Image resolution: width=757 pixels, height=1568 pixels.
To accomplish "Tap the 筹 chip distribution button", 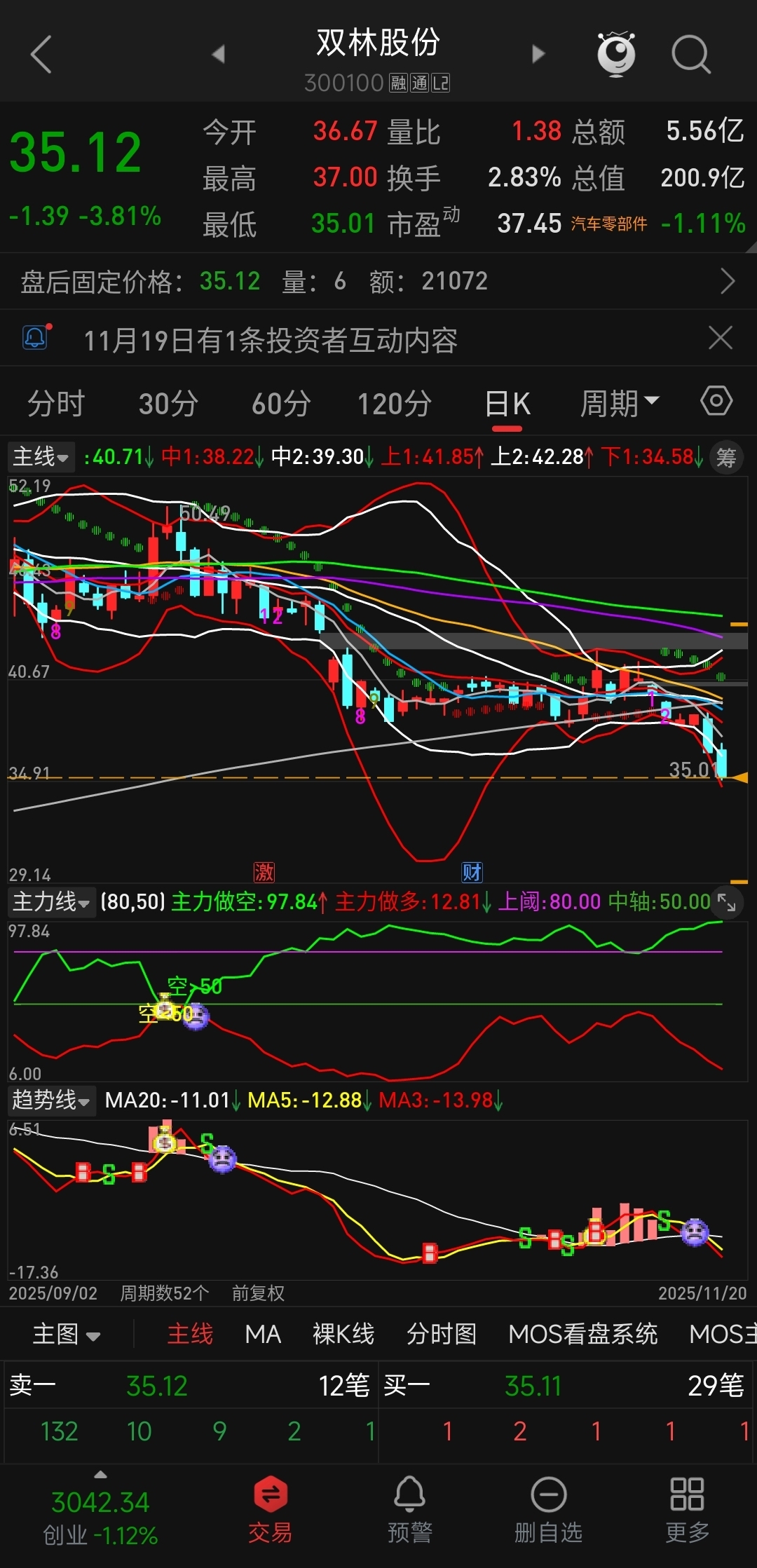I will 726,458.
